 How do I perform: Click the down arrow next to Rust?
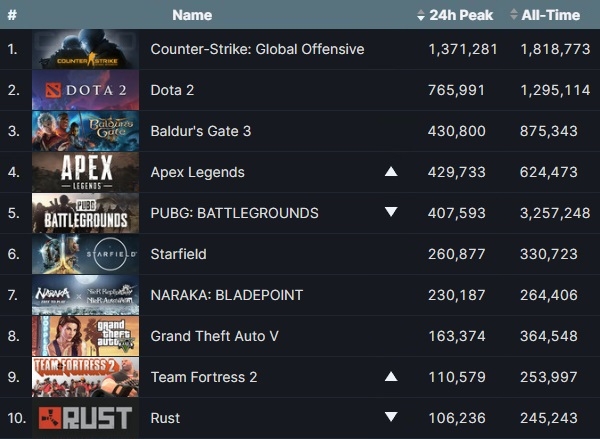pyautogui.click(x=391, y=416)
